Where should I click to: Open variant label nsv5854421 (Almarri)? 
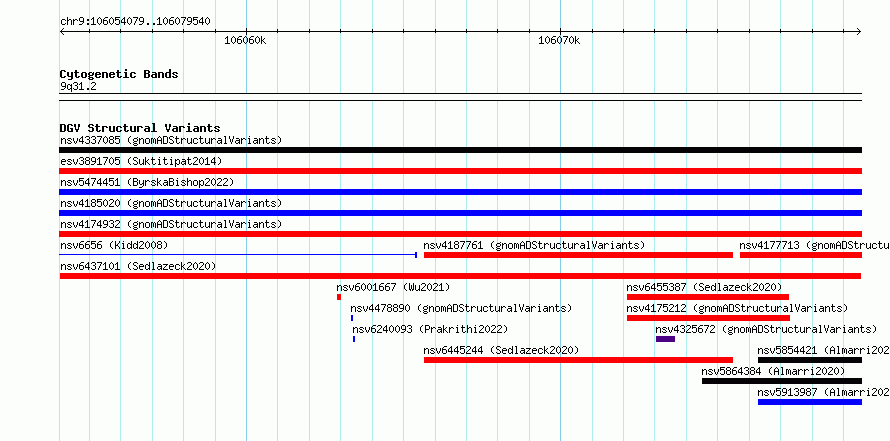coord(823,350)
